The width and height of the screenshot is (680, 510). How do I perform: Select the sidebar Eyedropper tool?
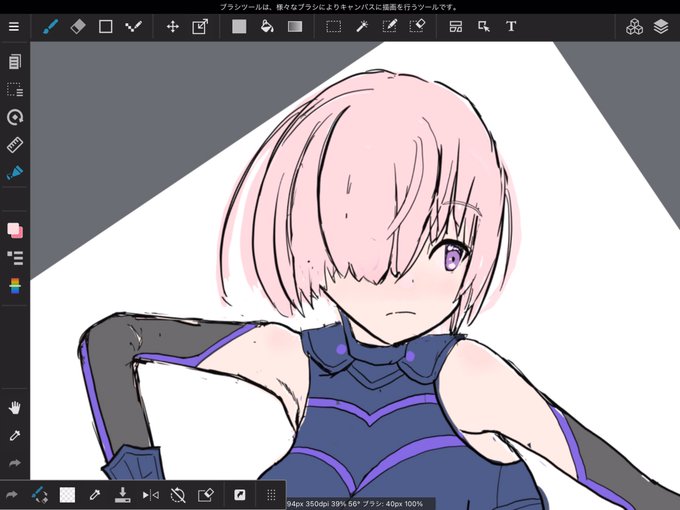[x=15, y=435]
